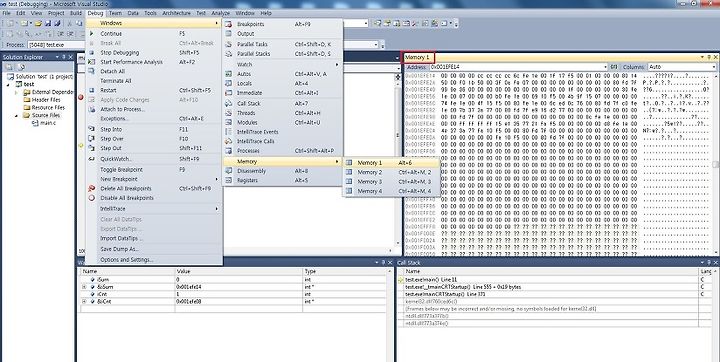Select Memory 4 from Memory submenu
This screenshot has height=362, width=720.
(392, 191)
